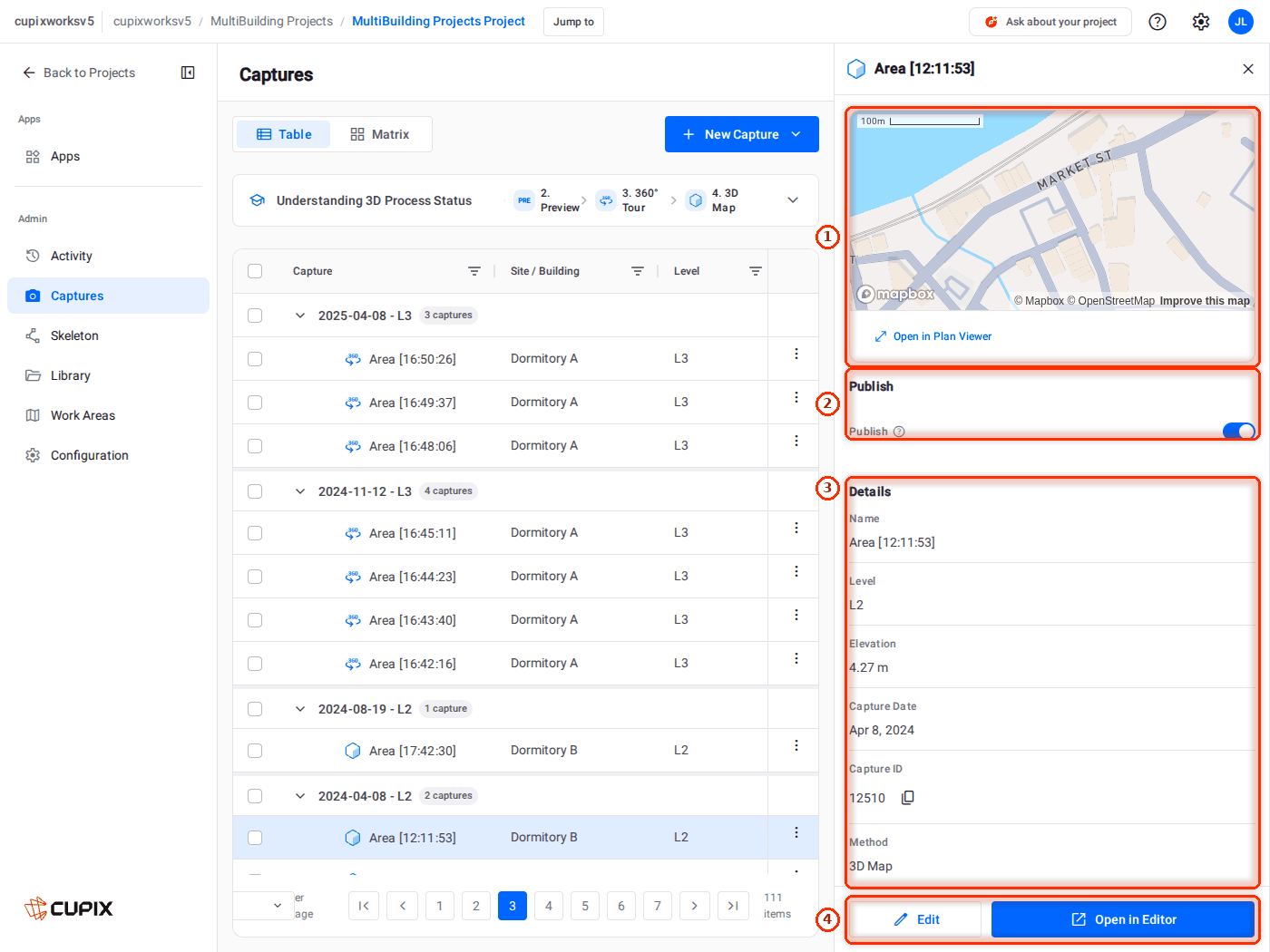Screen dimensions: 1270x952
Task: Open Activity in the sidebar
Action: 108,256
